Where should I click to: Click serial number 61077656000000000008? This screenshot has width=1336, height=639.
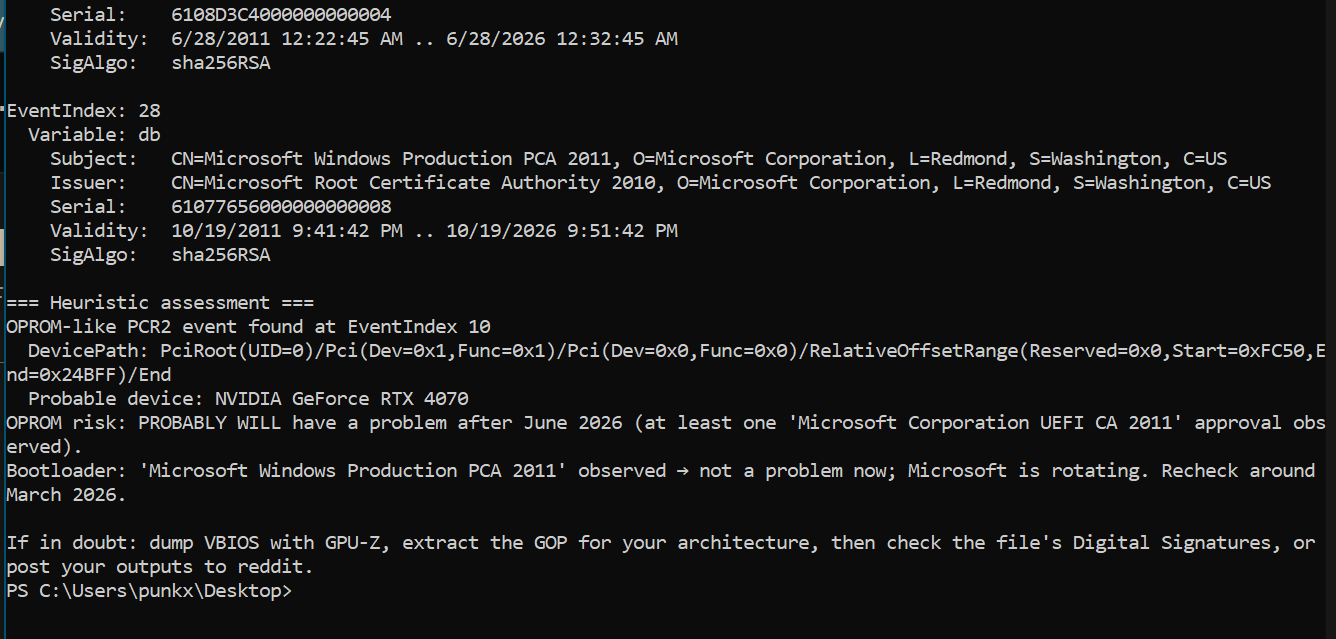[281, 207]
